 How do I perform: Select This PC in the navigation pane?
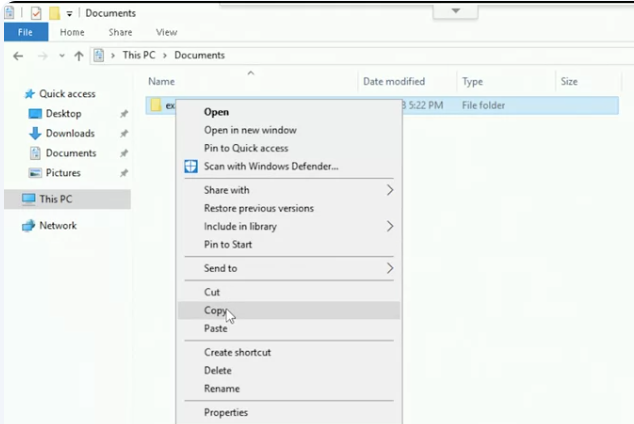(x=56, y=199)
